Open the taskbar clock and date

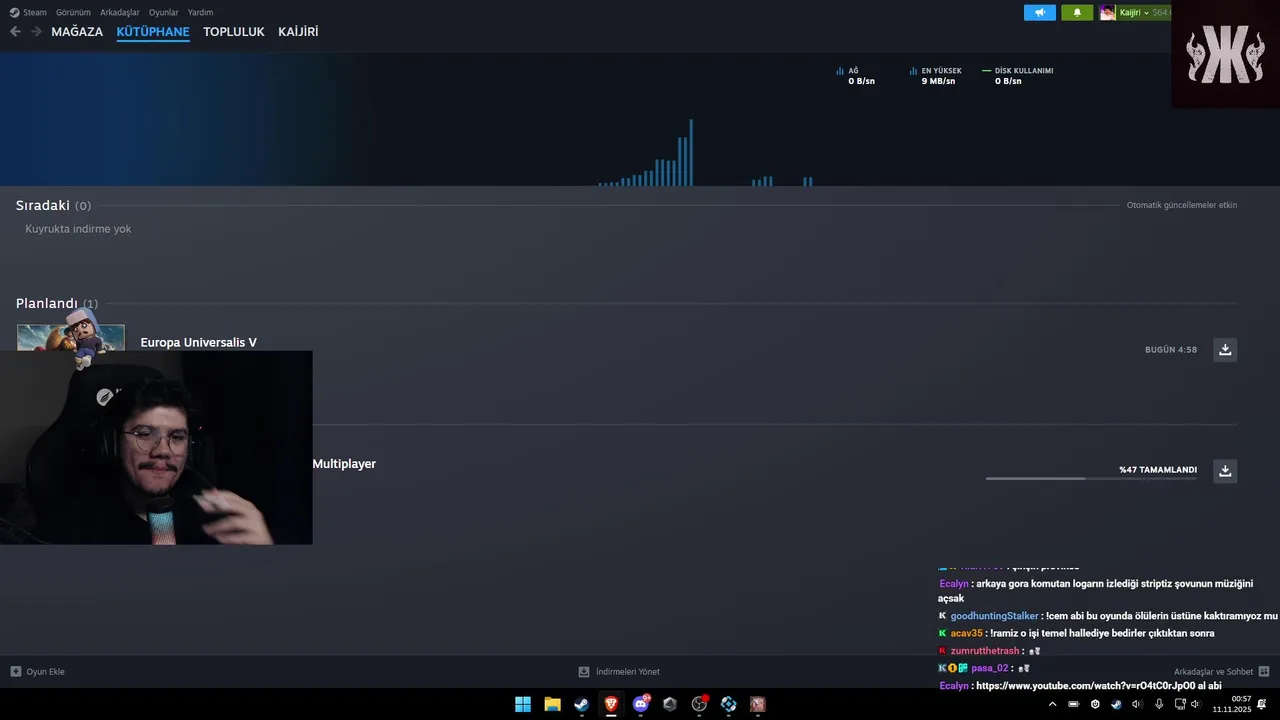tap(1232, 704)
